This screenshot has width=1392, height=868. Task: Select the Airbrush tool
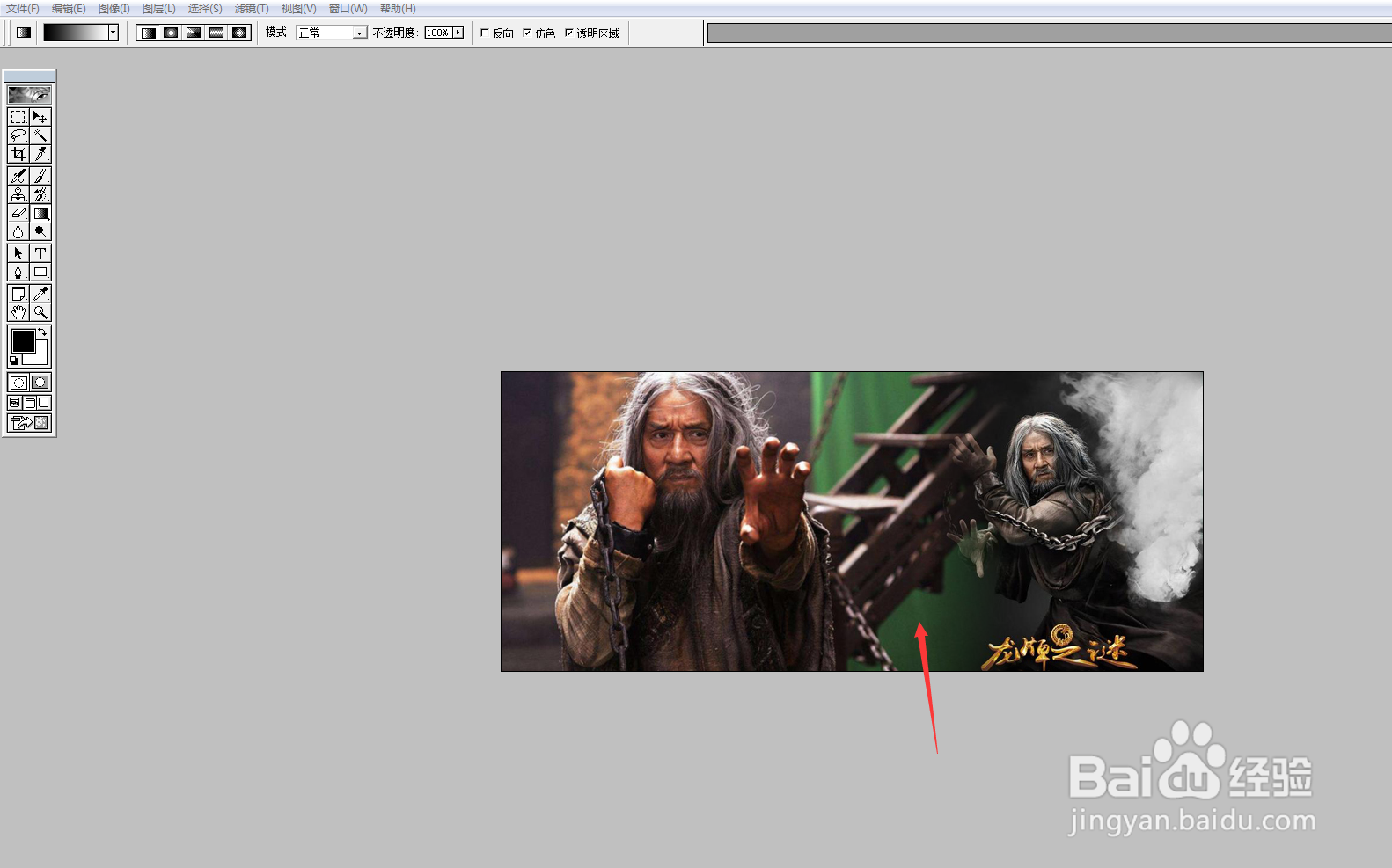click(18, 176)
